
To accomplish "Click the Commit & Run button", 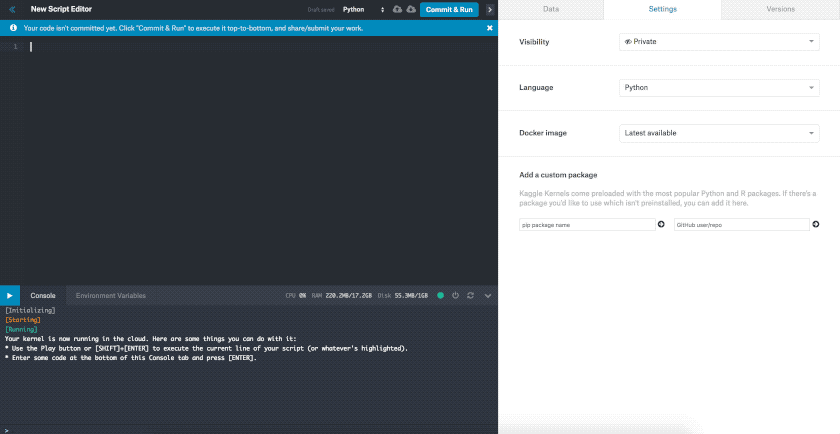I will point(449,10).
